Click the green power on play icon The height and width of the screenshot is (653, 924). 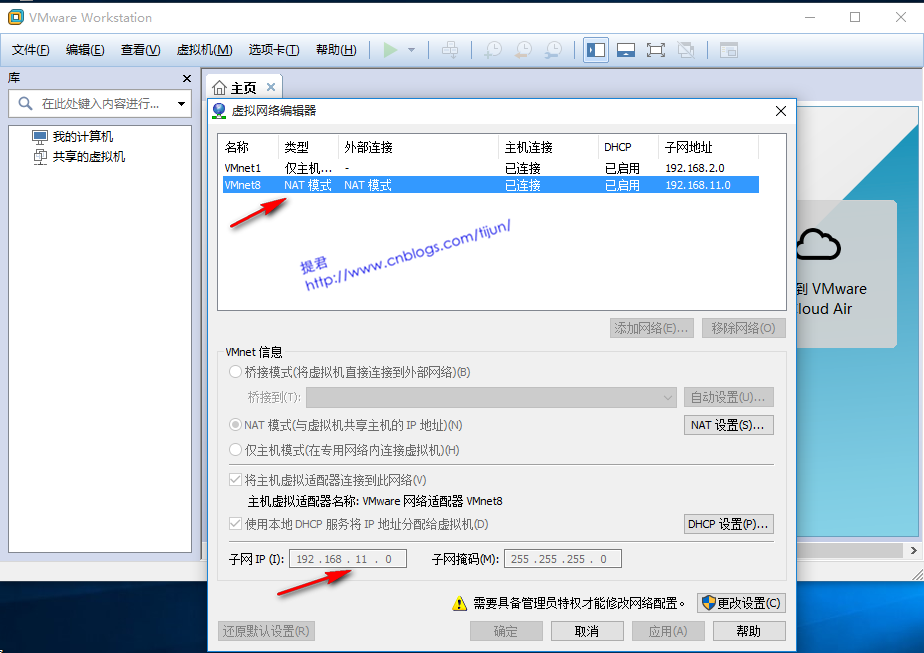click(x=390, y=50)
